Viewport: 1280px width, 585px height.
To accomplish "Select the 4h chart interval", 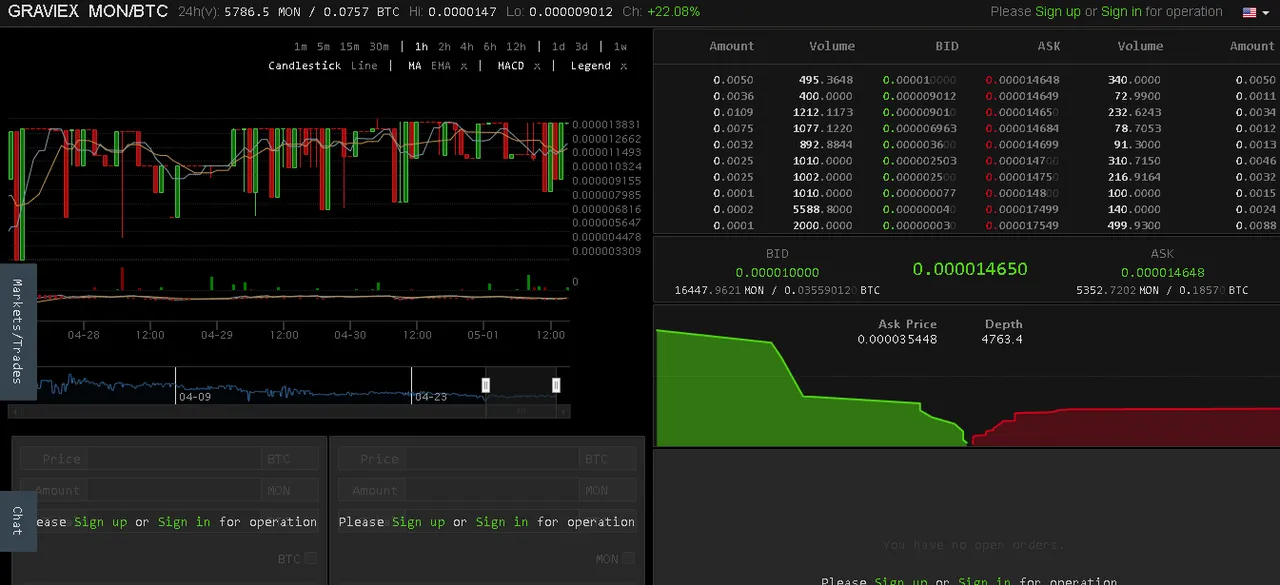I will click(467, 46).
